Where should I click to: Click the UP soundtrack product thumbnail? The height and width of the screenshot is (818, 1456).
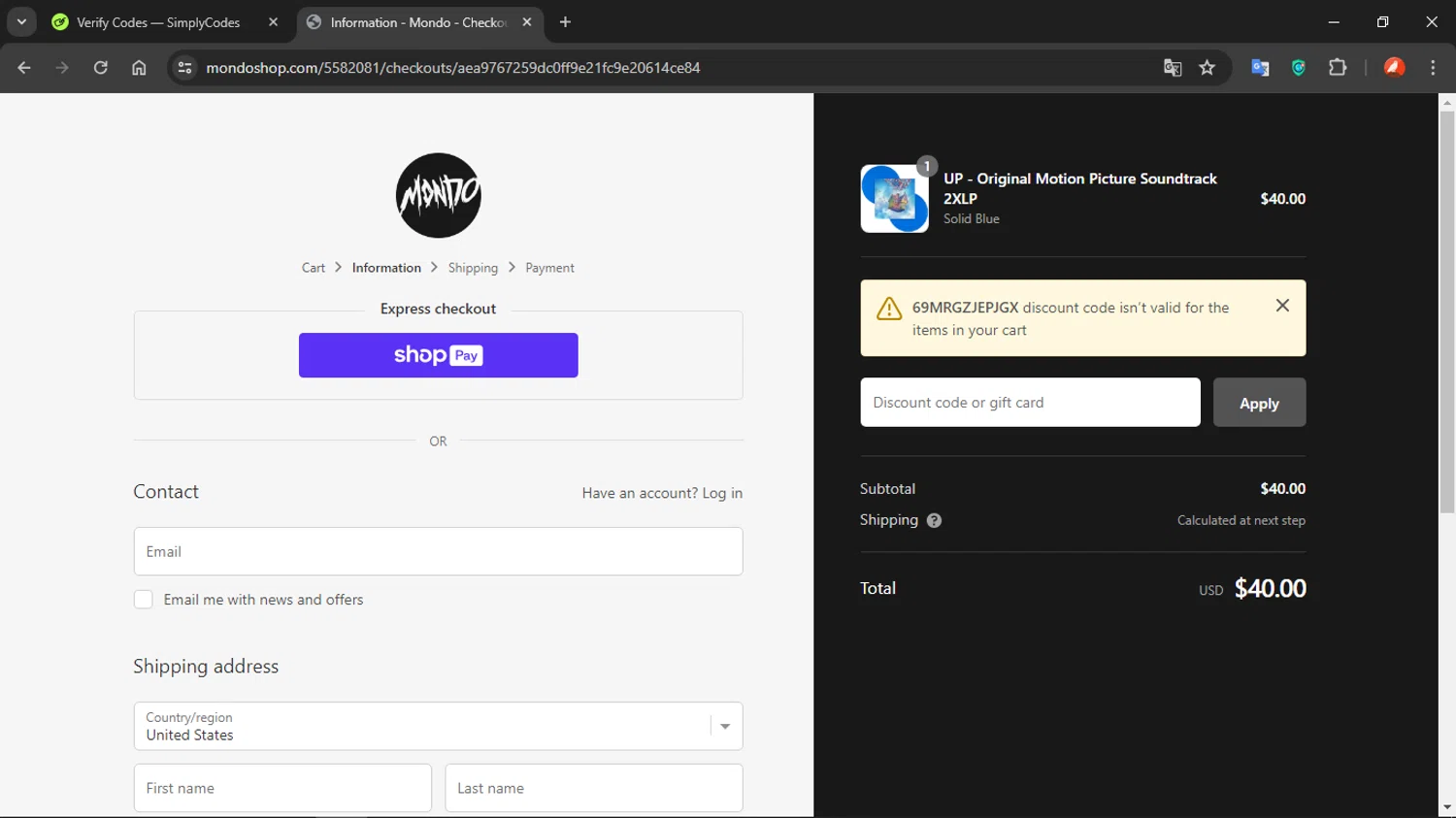click(x=894, y=198)
